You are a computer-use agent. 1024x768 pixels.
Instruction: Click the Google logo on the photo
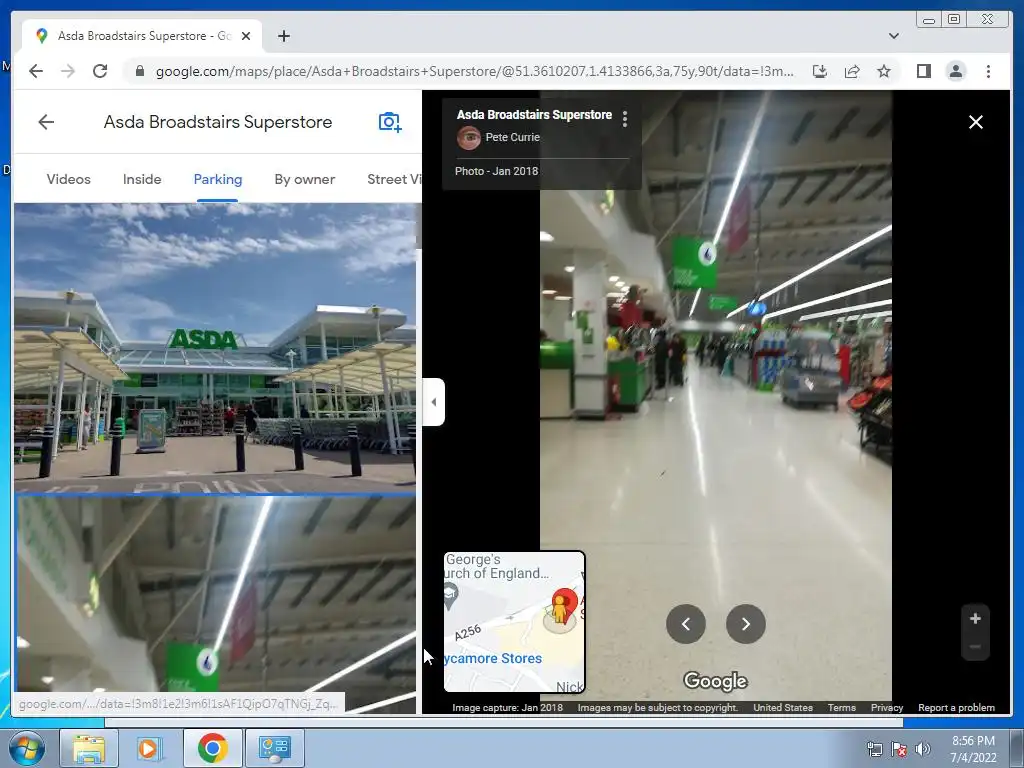(715, 681)
